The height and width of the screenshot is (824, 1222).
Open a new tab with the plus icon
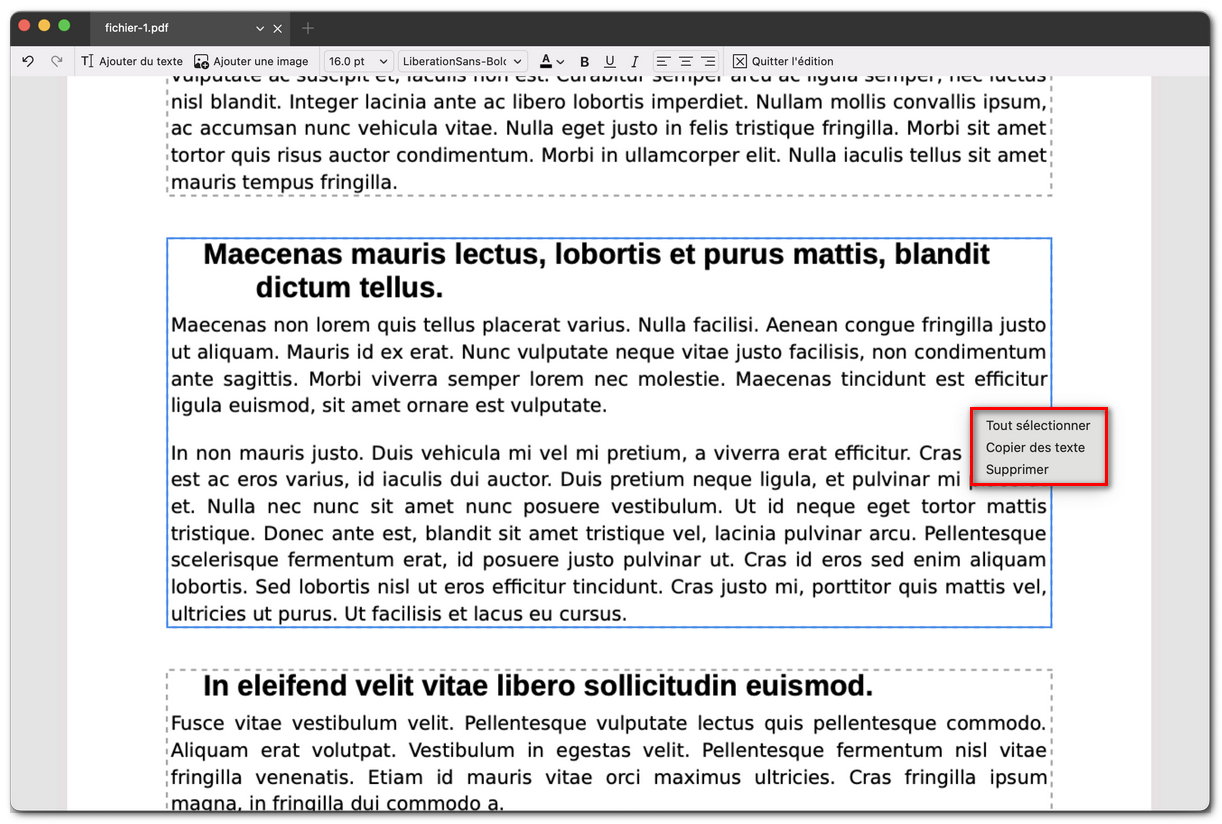pos(307,28)
